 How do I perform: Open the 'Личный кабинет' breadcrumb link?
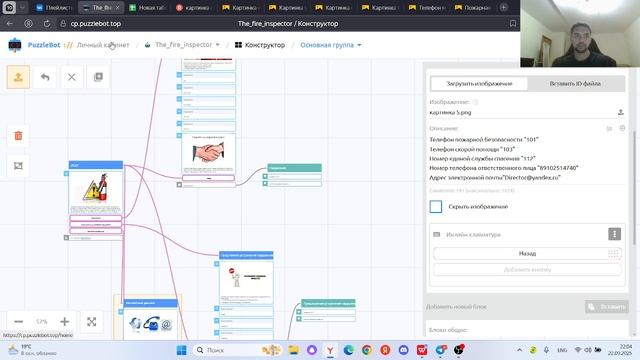coord(103,45)
